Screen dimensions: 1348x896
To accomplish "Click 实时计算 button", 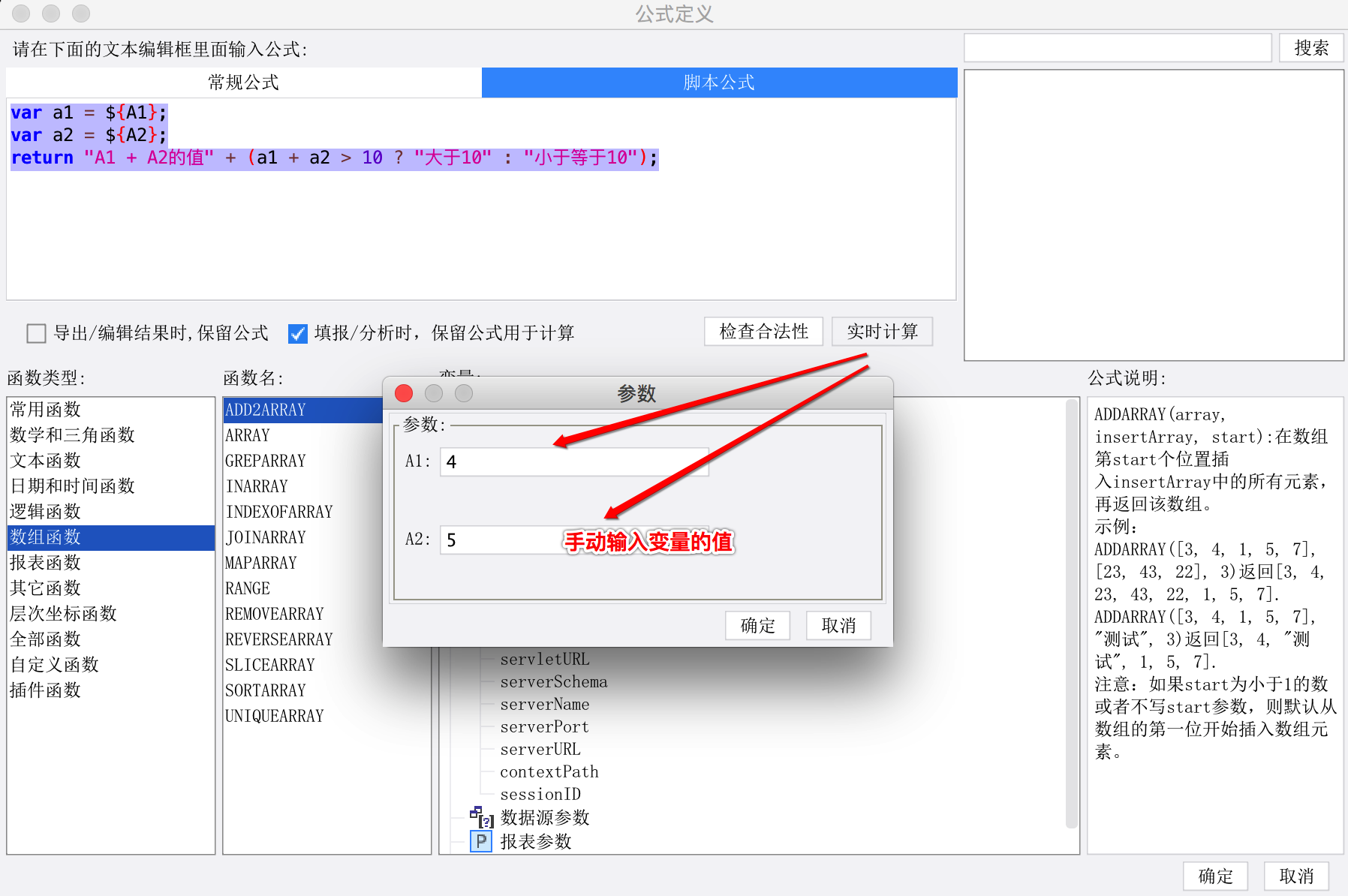I will point(882,332).
